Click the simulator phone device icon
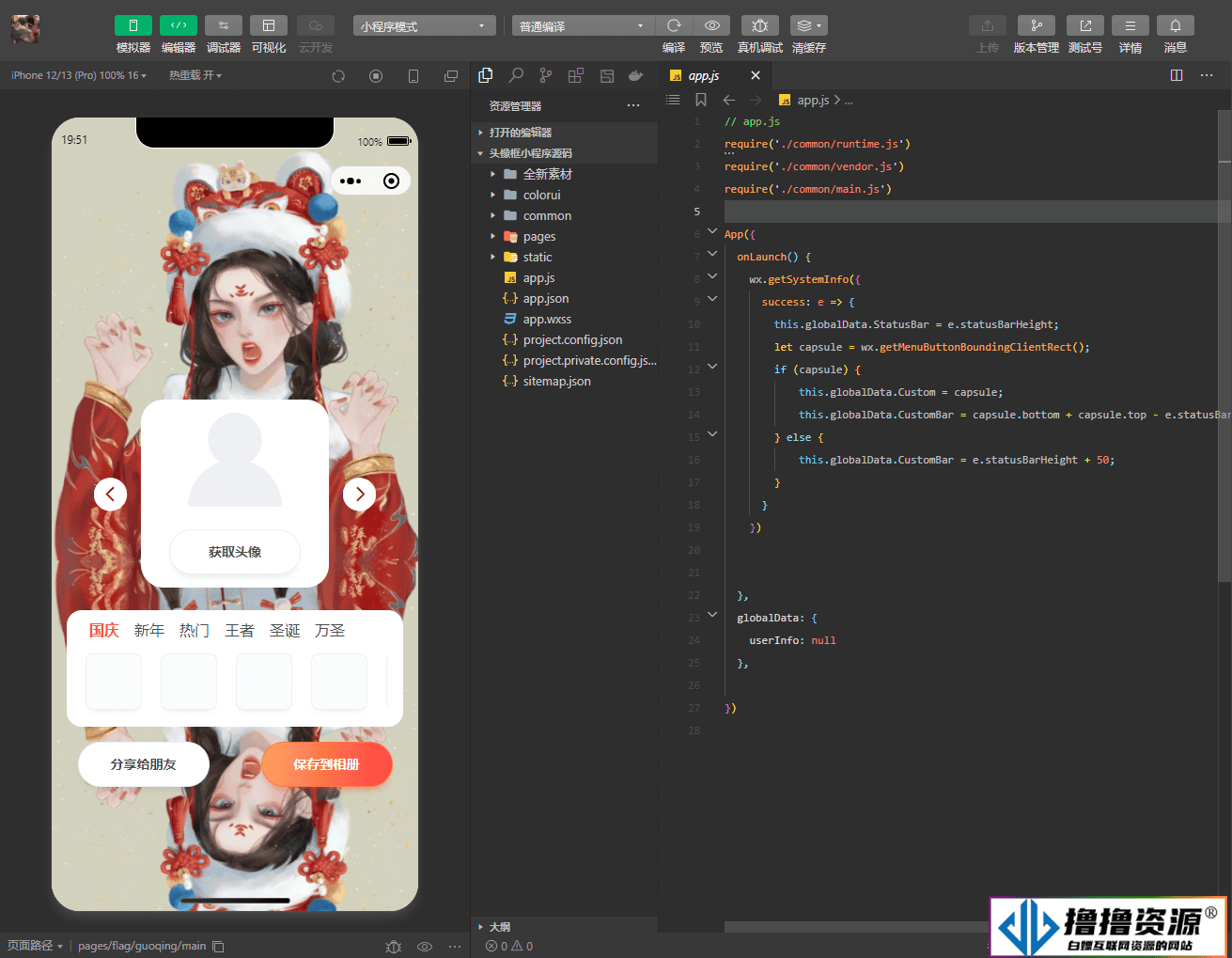Viewport: 1232px width, 958px height. (x=413, y=76)
